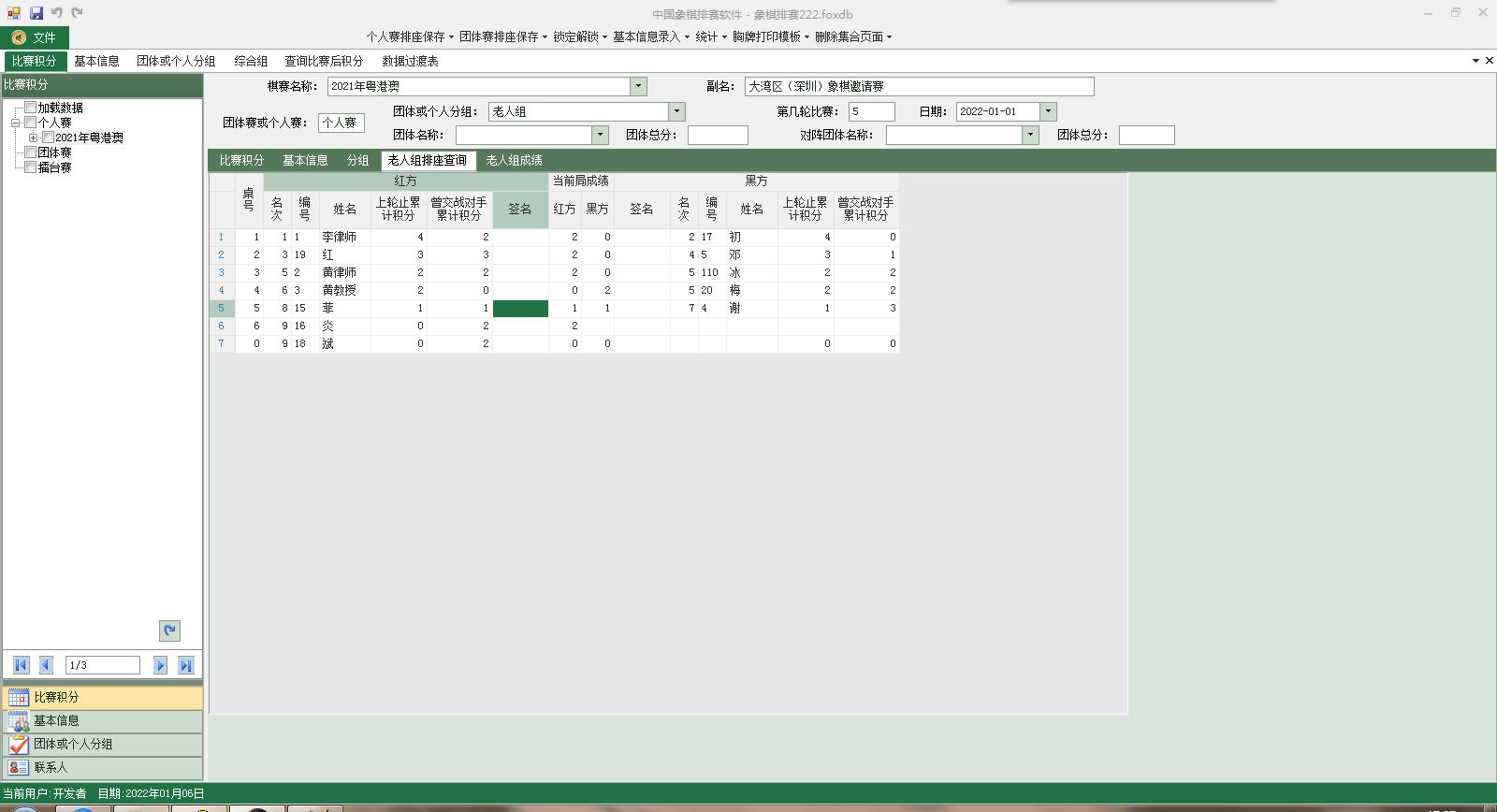
Task: Click the 第几轮比赛 input field
Action: [871, 111]
